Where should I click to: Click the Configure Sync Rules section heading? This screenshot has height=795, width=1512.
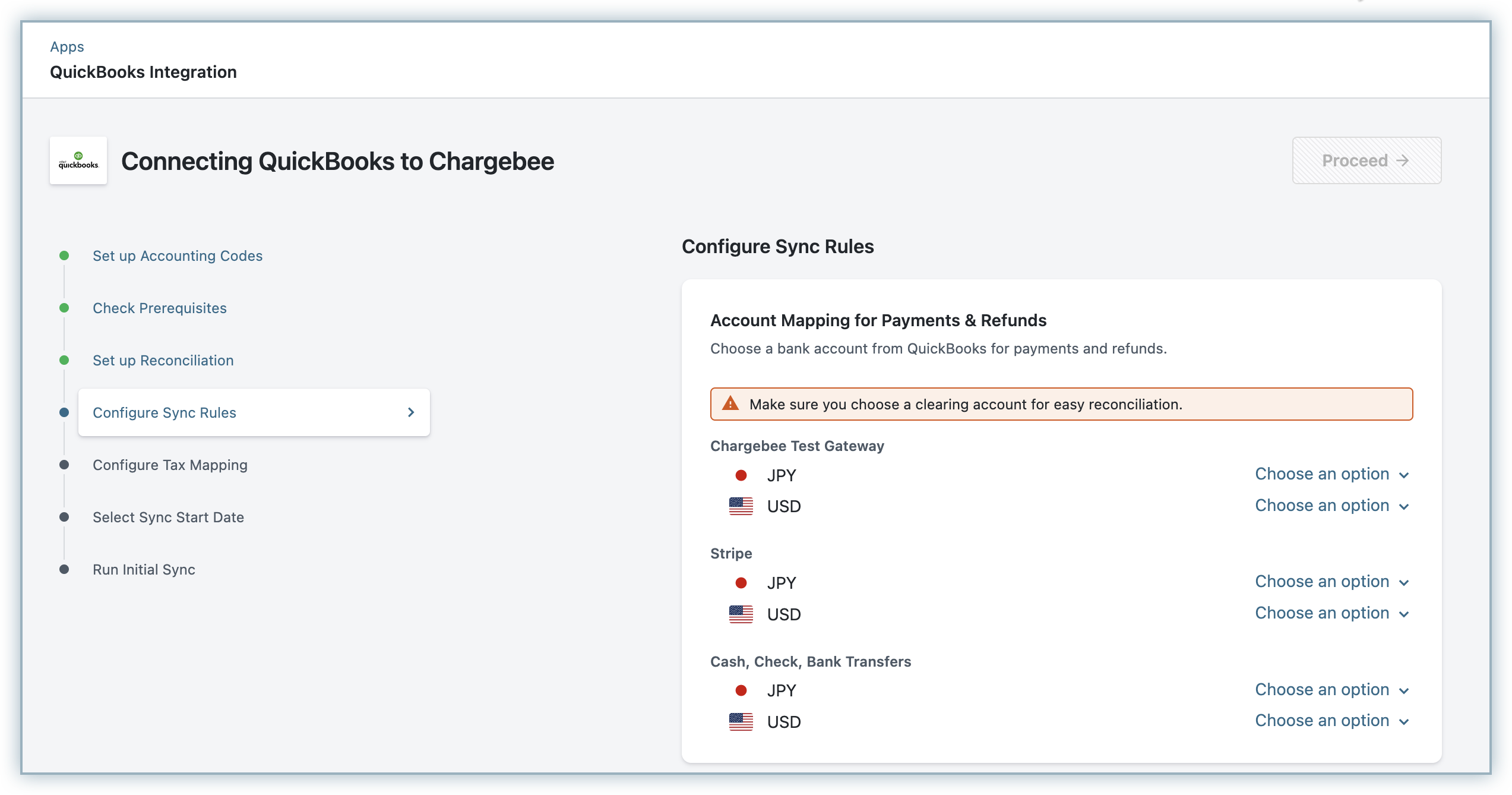pyautogui.click(x=777, y=247)
